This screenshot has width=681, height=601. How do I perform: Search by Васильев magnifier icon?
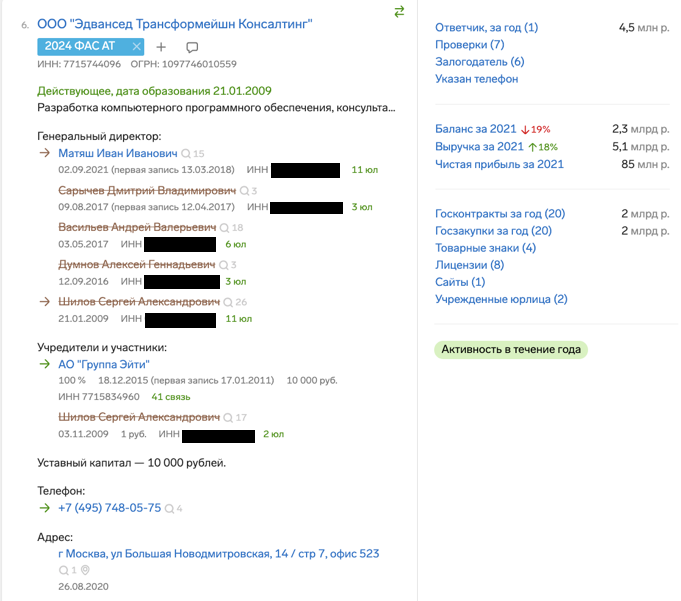224,228
